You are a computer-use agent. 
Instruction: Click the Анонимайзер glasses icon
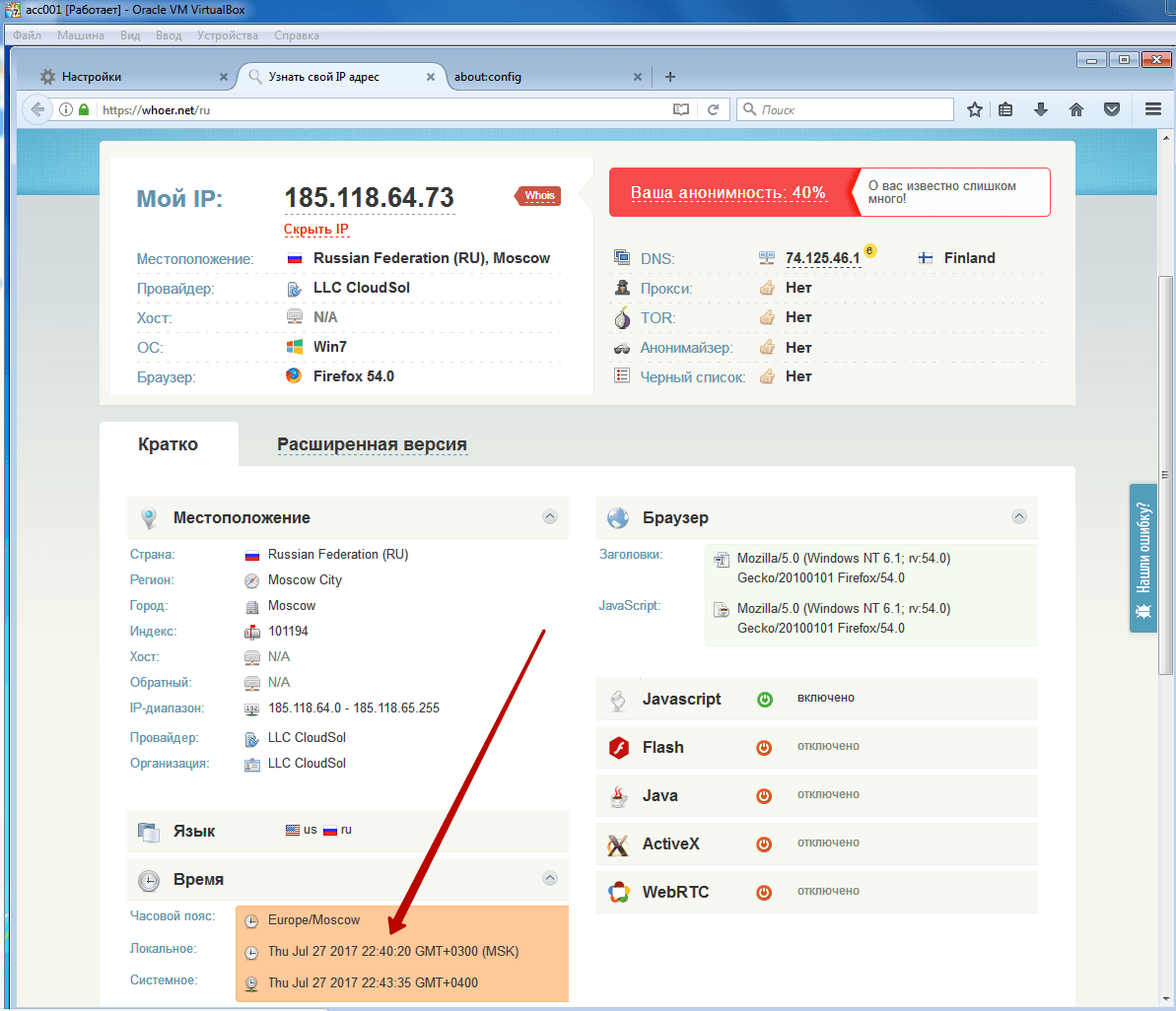click(622, 348)
